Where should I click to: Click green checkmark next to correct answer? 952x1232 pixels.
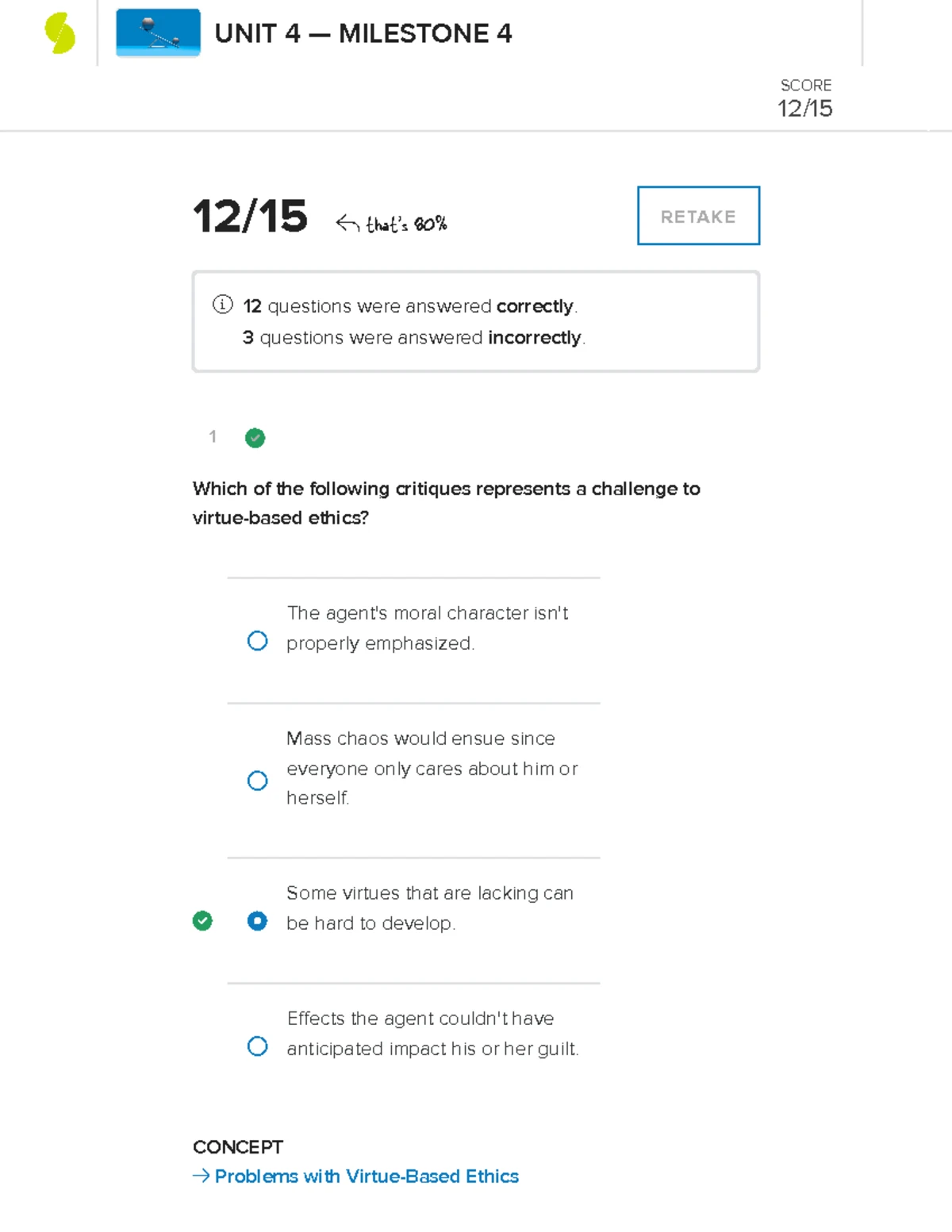(x=204, y=921)
